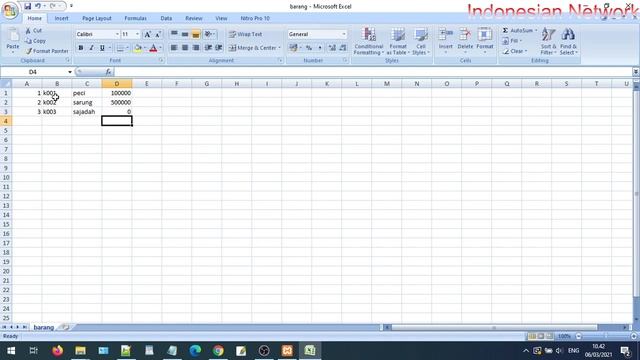The image size is (640, 360).
Task: Switch to Page Layout tab
Action: click(x=97, y=18)
